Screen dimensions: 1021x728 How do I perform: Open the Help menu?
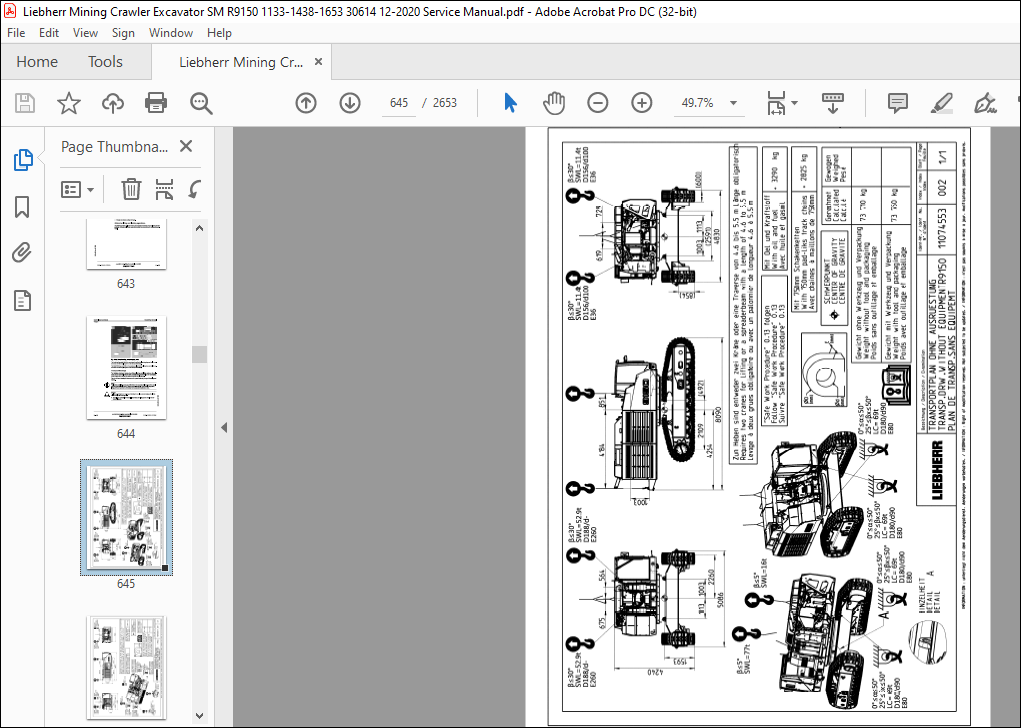[219, 33]
